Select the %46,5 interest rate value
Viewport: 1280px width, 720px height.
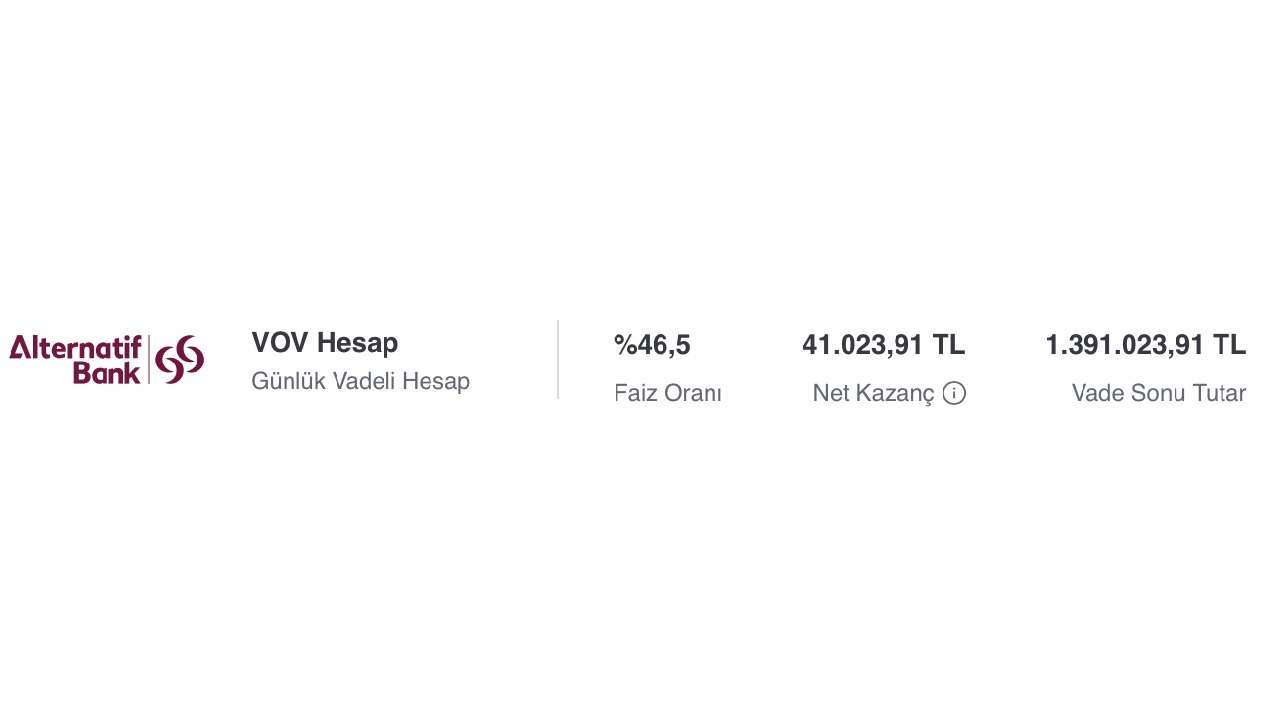pos(652,345)
